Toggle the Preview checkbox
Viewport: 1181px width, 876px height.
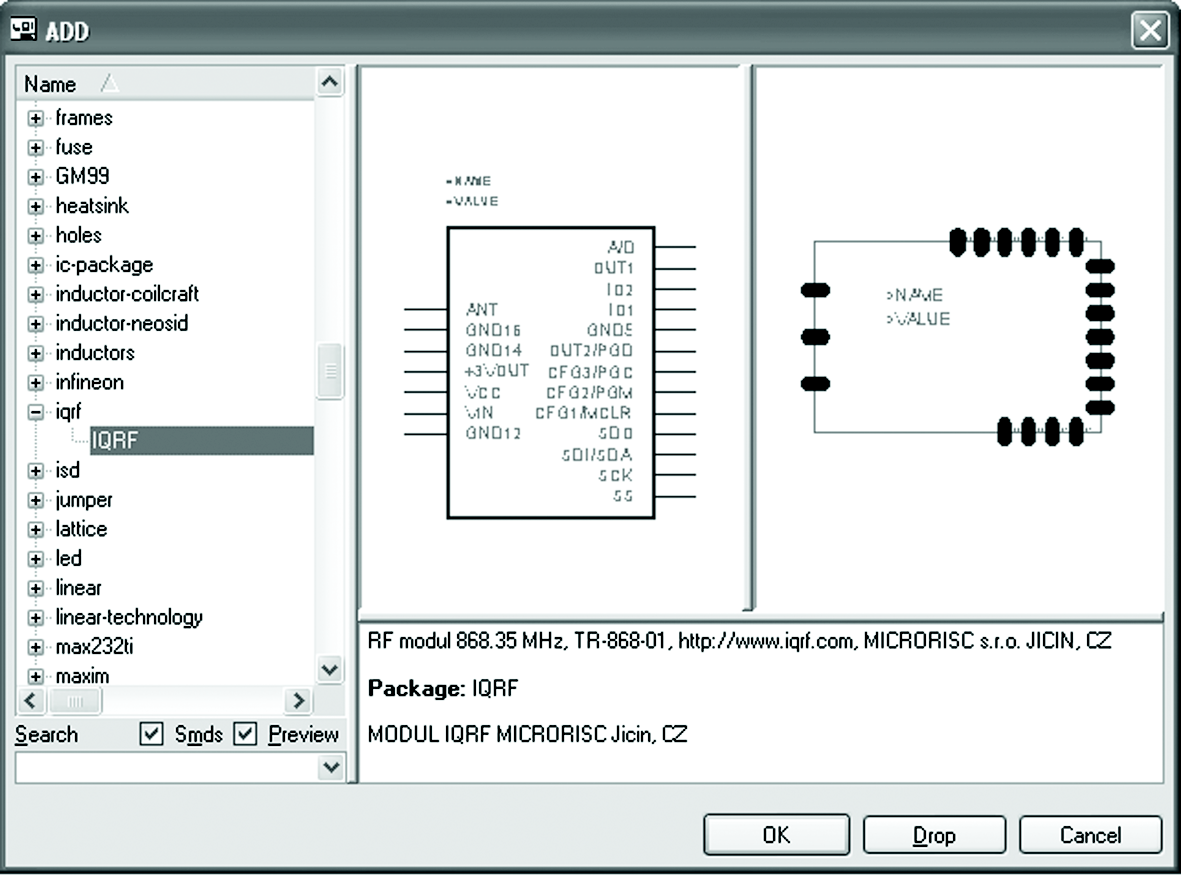[x=246, y=734]
